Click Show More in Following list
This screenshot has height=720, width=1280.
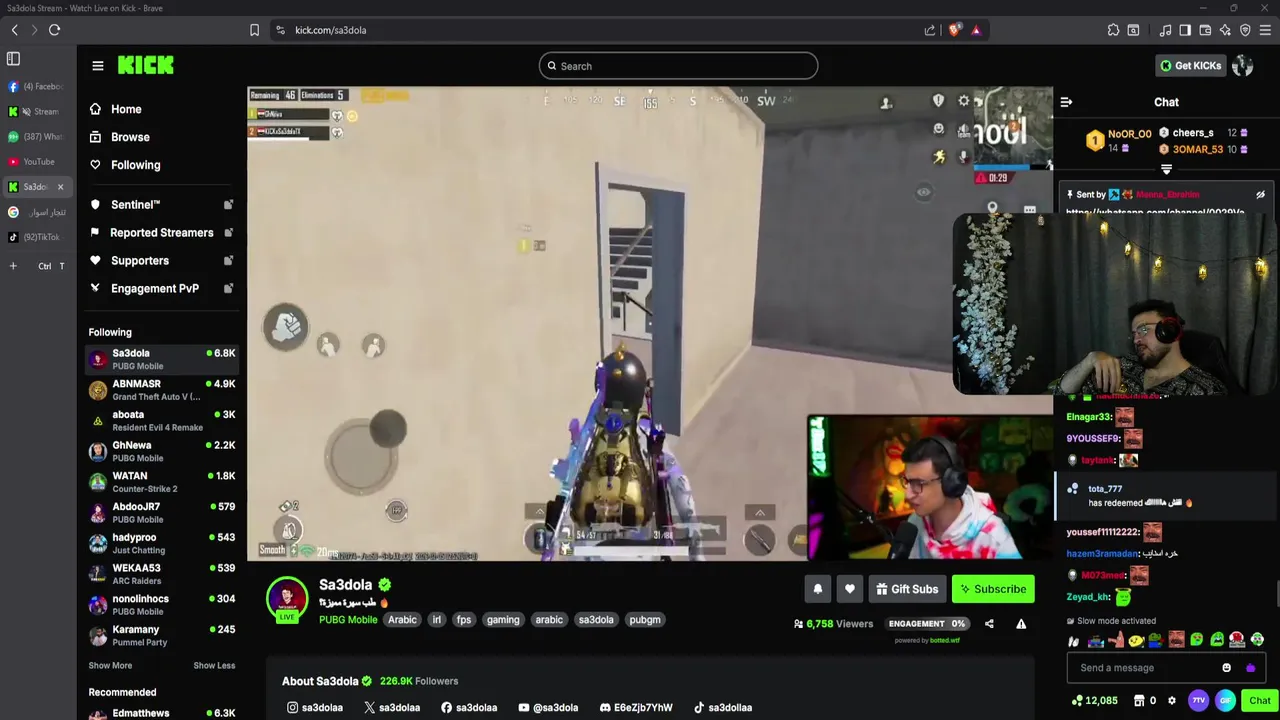tap(110, 665)
